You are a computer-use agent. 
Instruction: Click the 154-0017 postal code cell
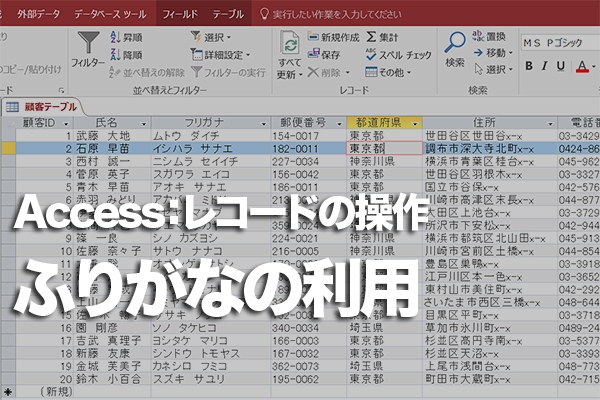click(309, 136)
